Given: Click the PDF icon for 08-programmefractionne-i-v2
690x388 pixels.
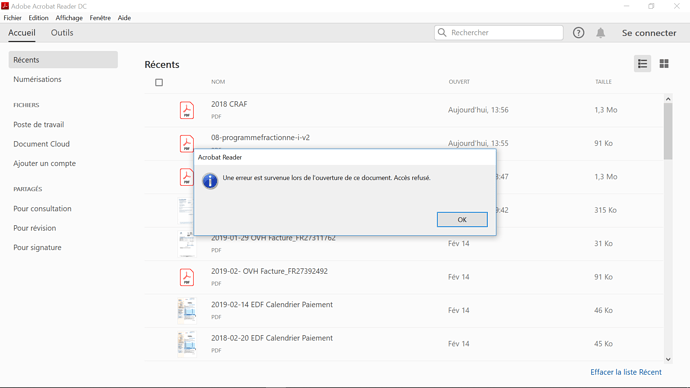Looking at the screenshot, I should pos(187,143).
